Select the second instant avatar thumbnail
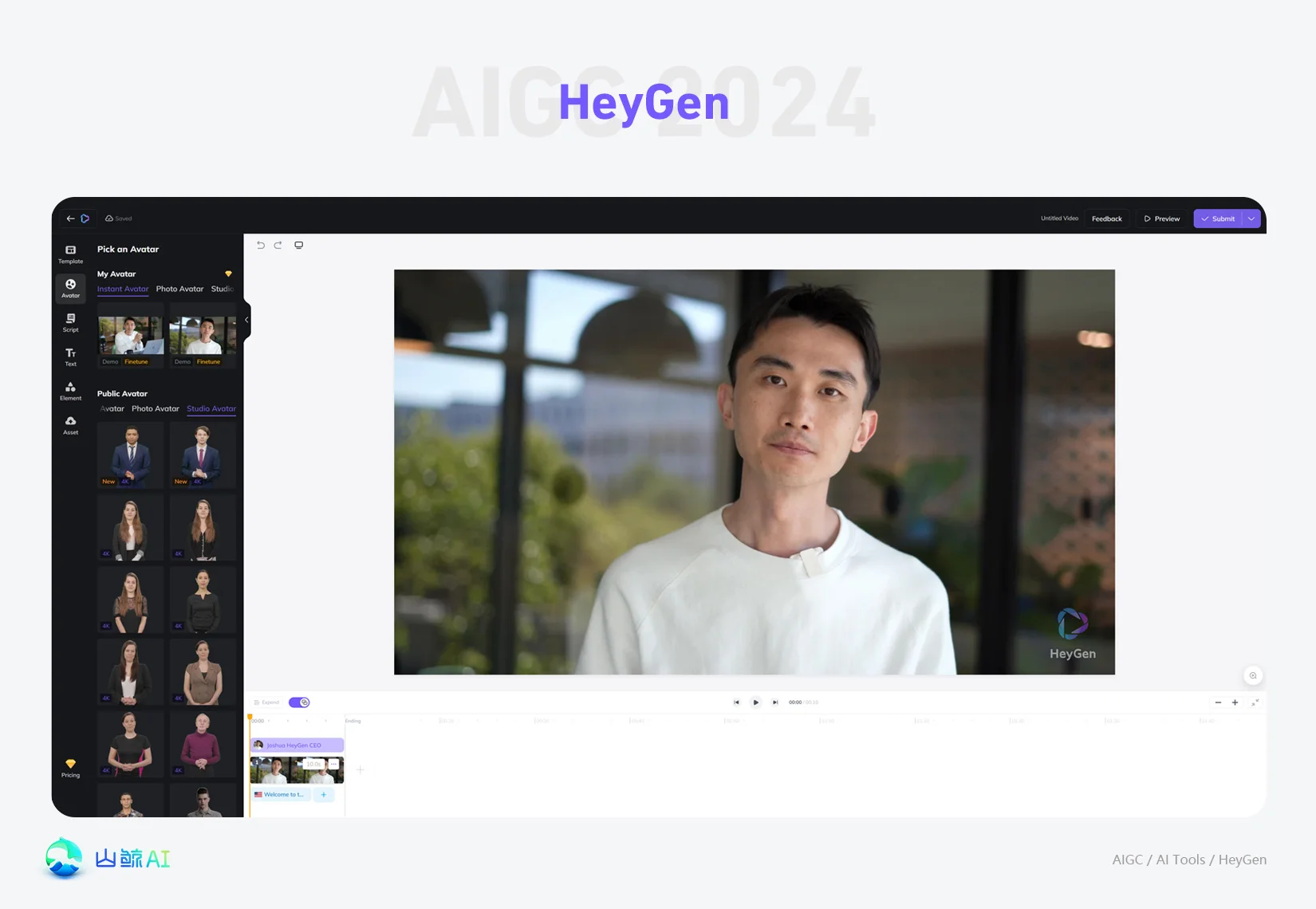The height and width of the screenshot is (909, 1316). pyautogui.click(x=203, y=335)
